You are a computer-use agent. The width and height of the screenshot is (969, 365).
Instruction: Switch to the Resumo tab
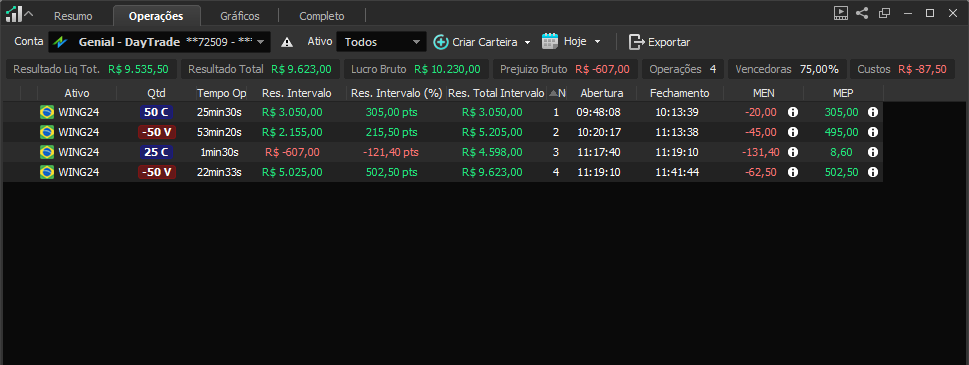click(73, 16)
